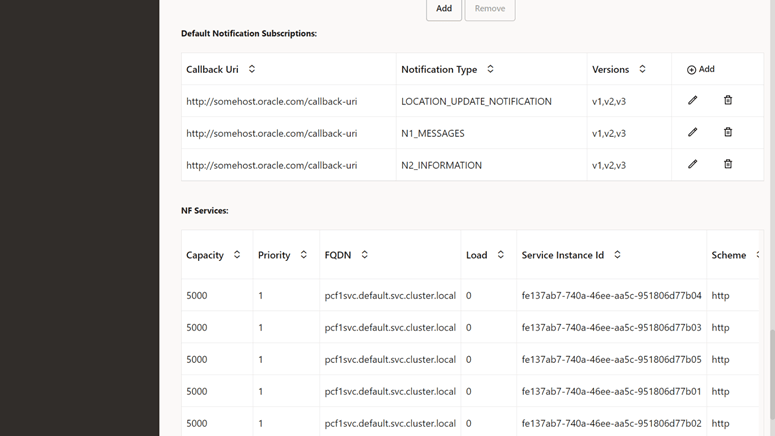Sort NF Services by Priority

304,255
